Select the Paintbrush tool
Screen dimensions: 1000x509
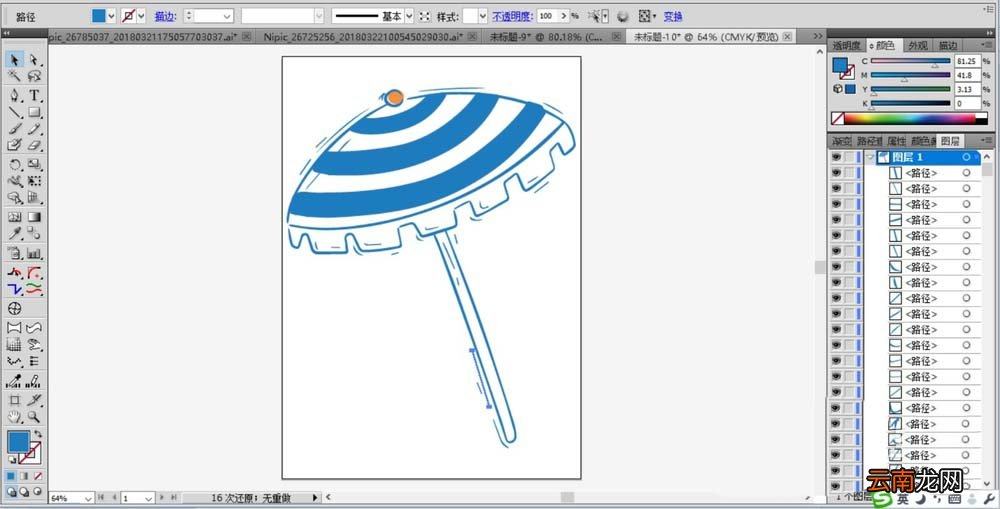pos(15,129)
